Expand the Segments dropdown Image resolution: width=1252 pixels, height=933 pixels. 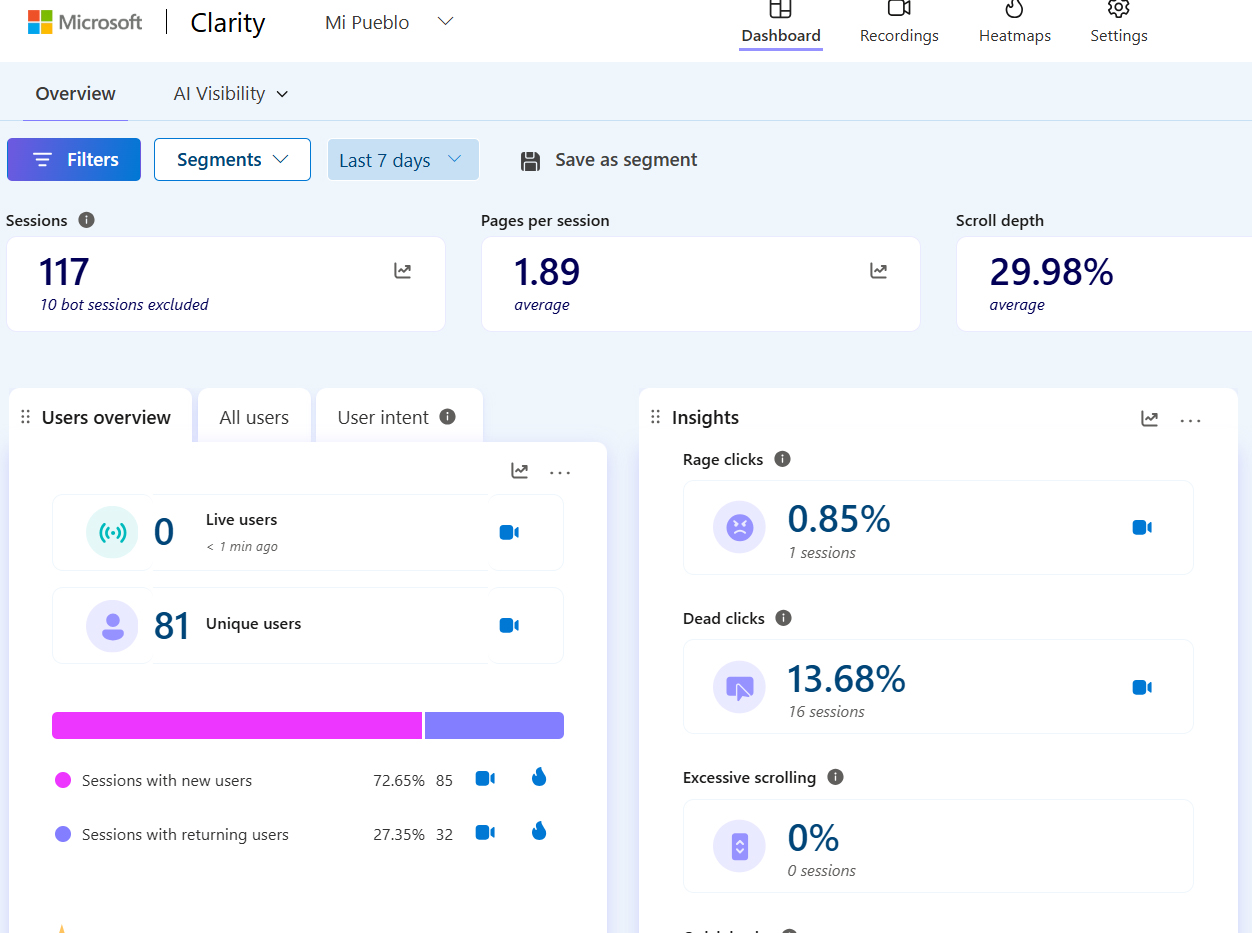[x=232, y=160]
